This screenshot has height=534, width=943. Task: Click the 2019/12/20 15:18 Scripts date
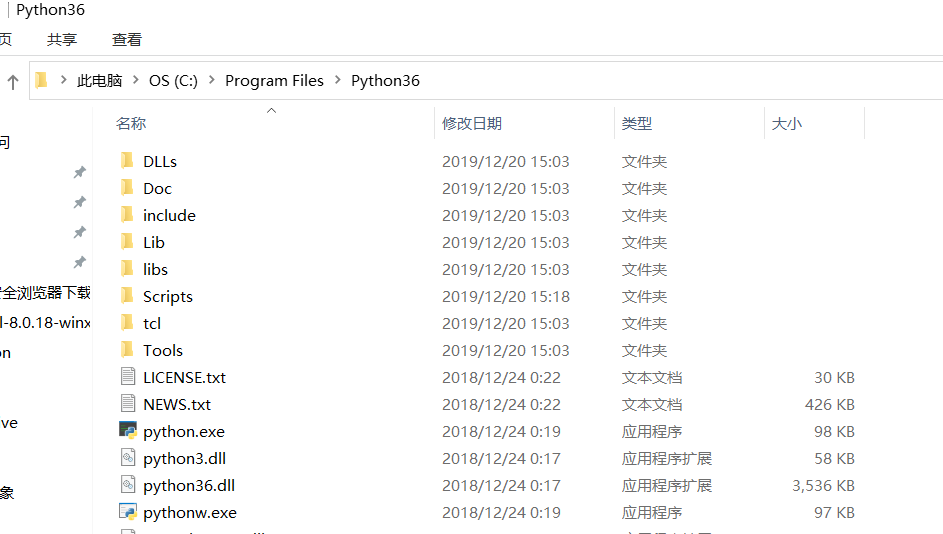[506, 296]
